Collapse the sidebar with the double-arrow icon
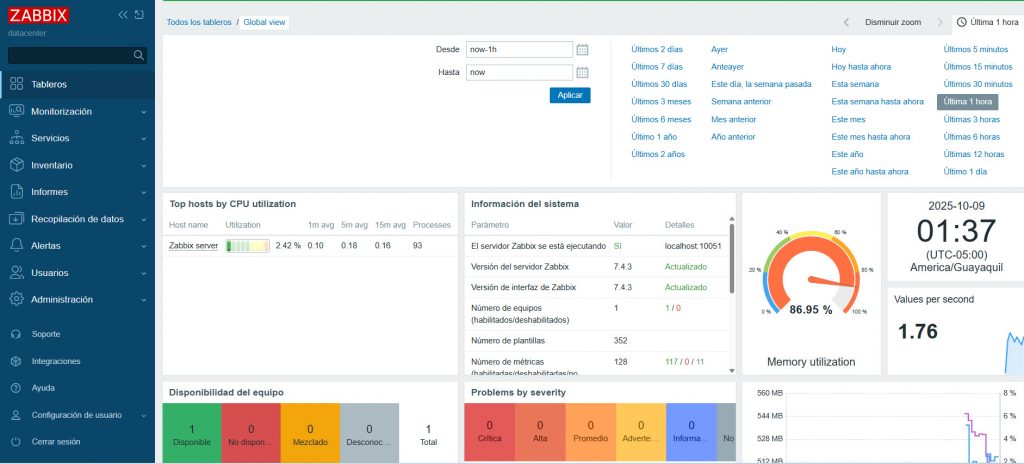This screenshot has height=464, width=1024. 123,15
